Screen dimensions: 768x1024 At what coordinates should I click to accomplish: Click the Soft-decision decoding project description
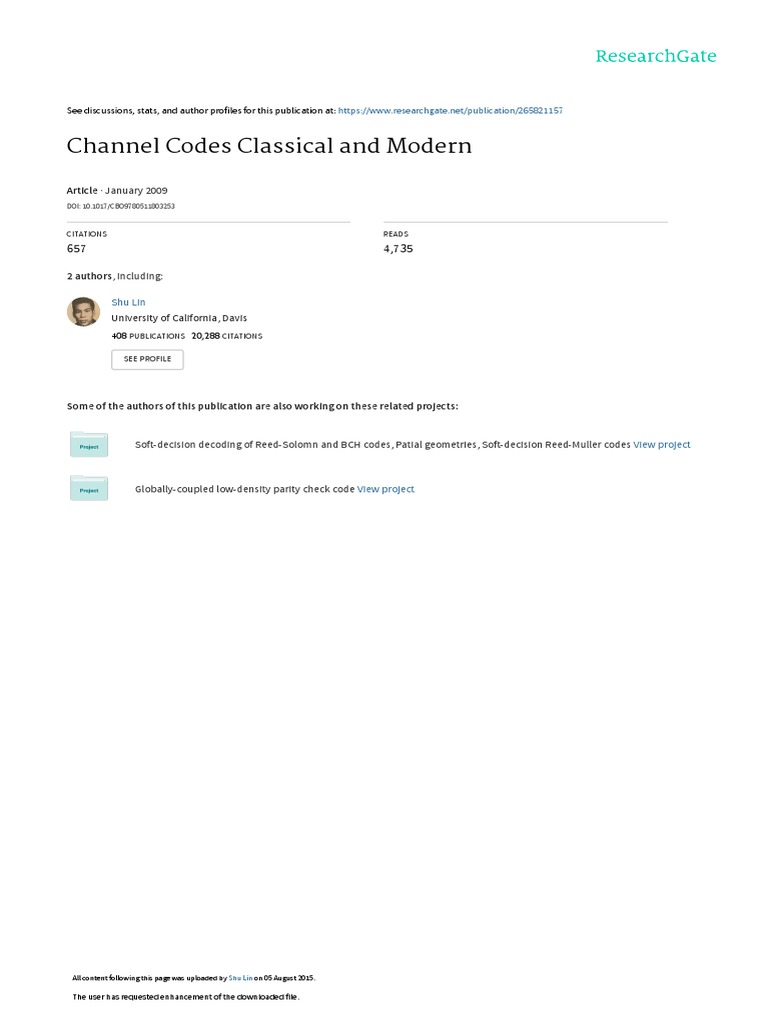pyautogui.click(x=382, y=445)
